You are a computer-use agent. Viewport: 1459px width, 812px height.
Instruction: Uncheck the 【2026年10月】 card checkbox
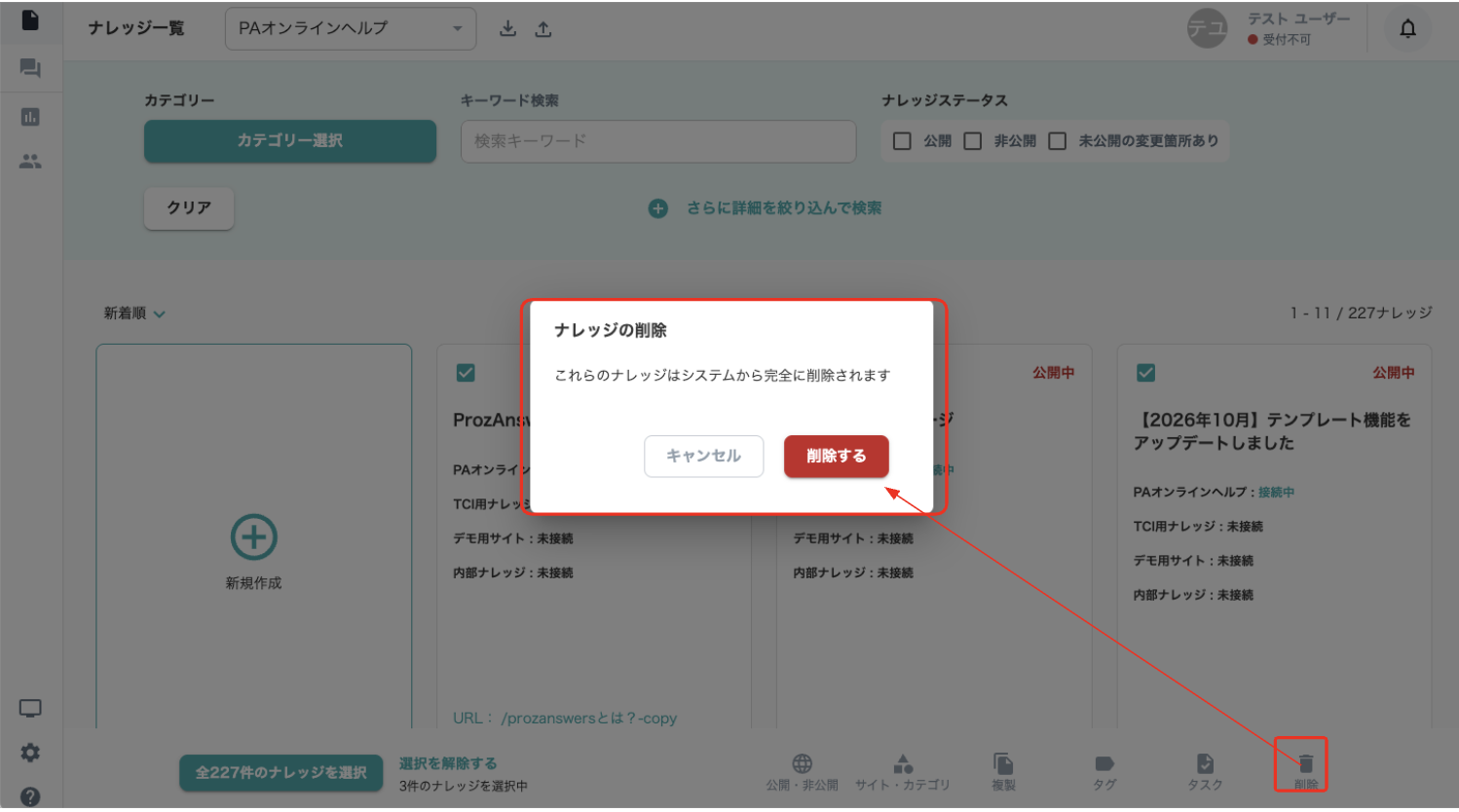(x=1146, y=373)
